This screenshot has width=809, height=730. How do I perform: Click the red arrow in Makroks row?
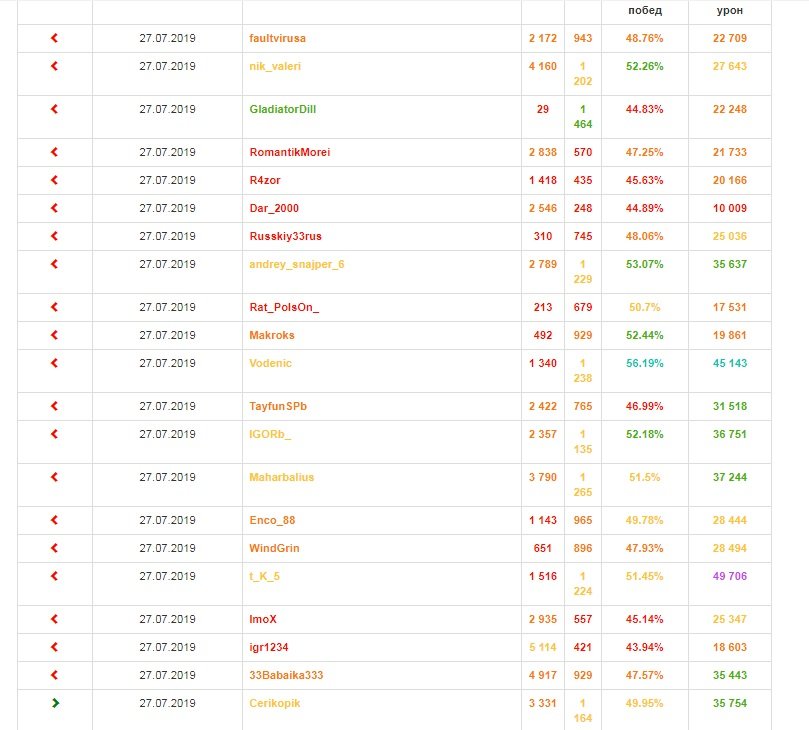(54, 335)
